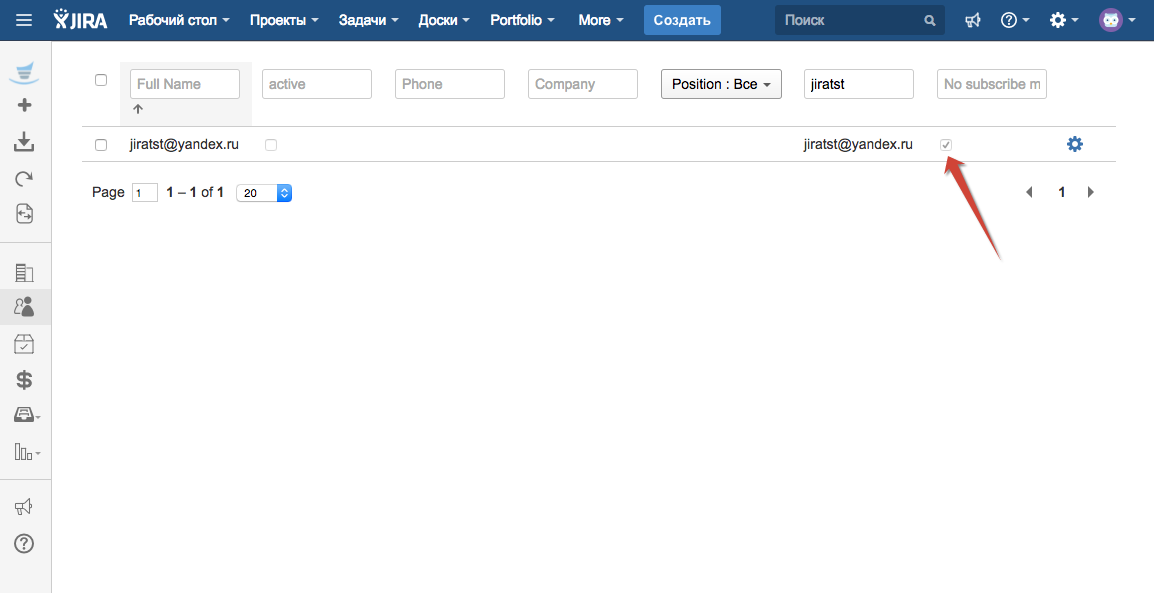Click the refresh icon in sidebar

pos(25,179)
